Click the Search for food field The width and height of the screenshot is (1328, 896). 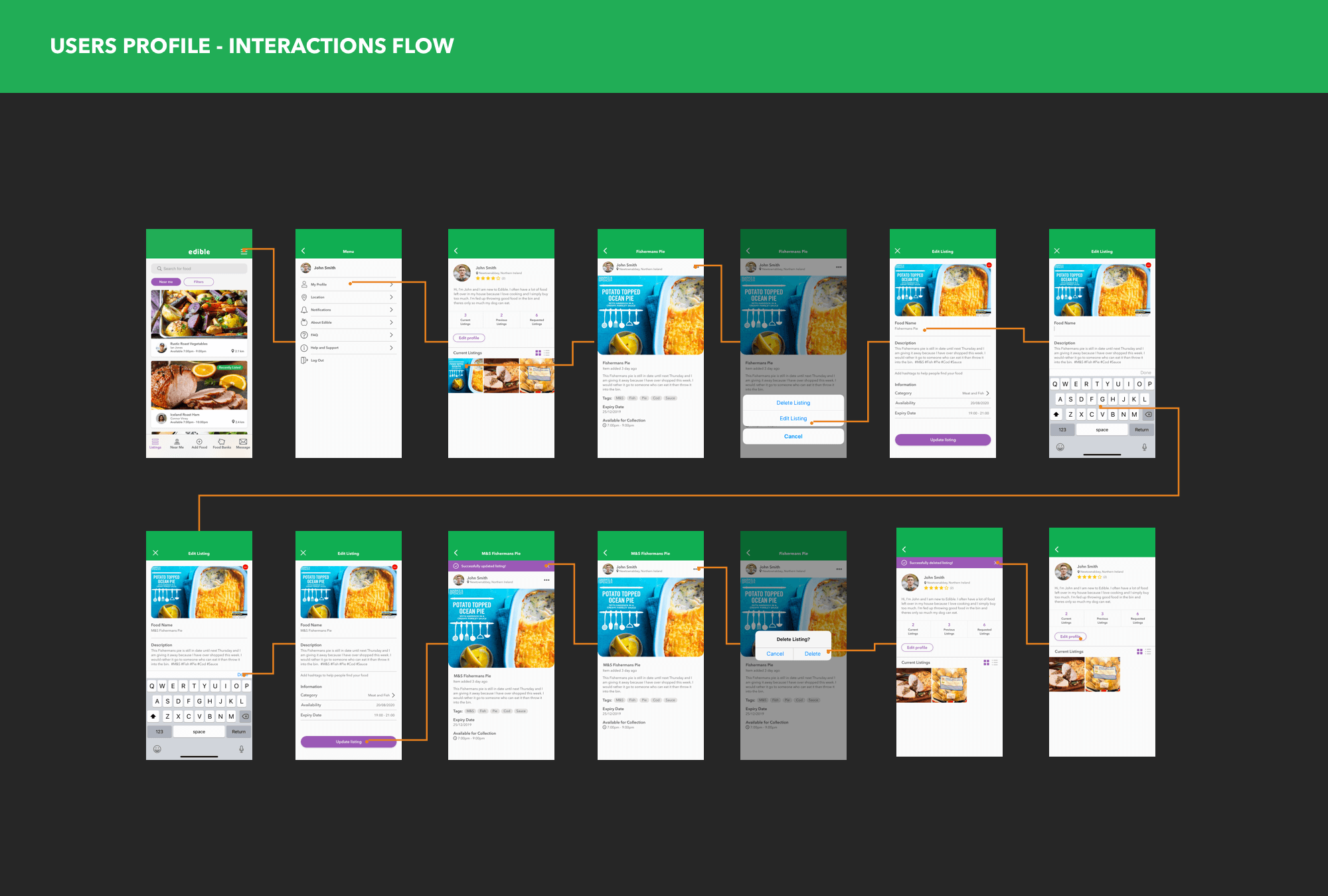click(199, 269)
